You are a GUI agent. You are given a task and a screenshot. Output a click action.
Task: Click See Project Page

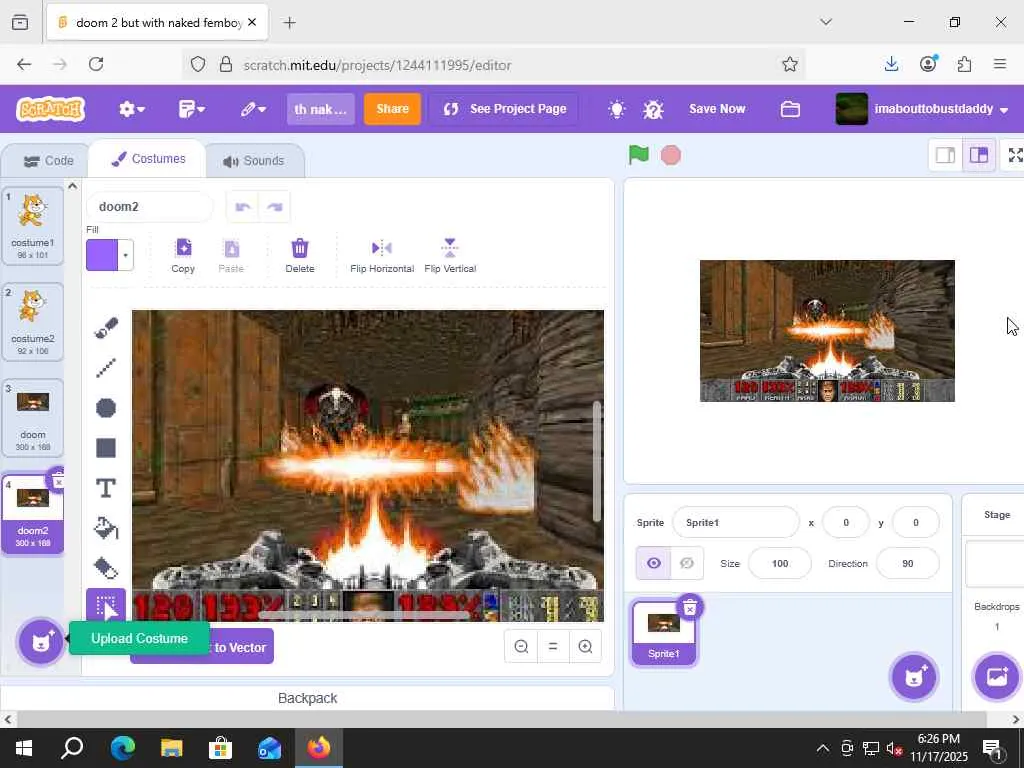click(x=504, y=109)
